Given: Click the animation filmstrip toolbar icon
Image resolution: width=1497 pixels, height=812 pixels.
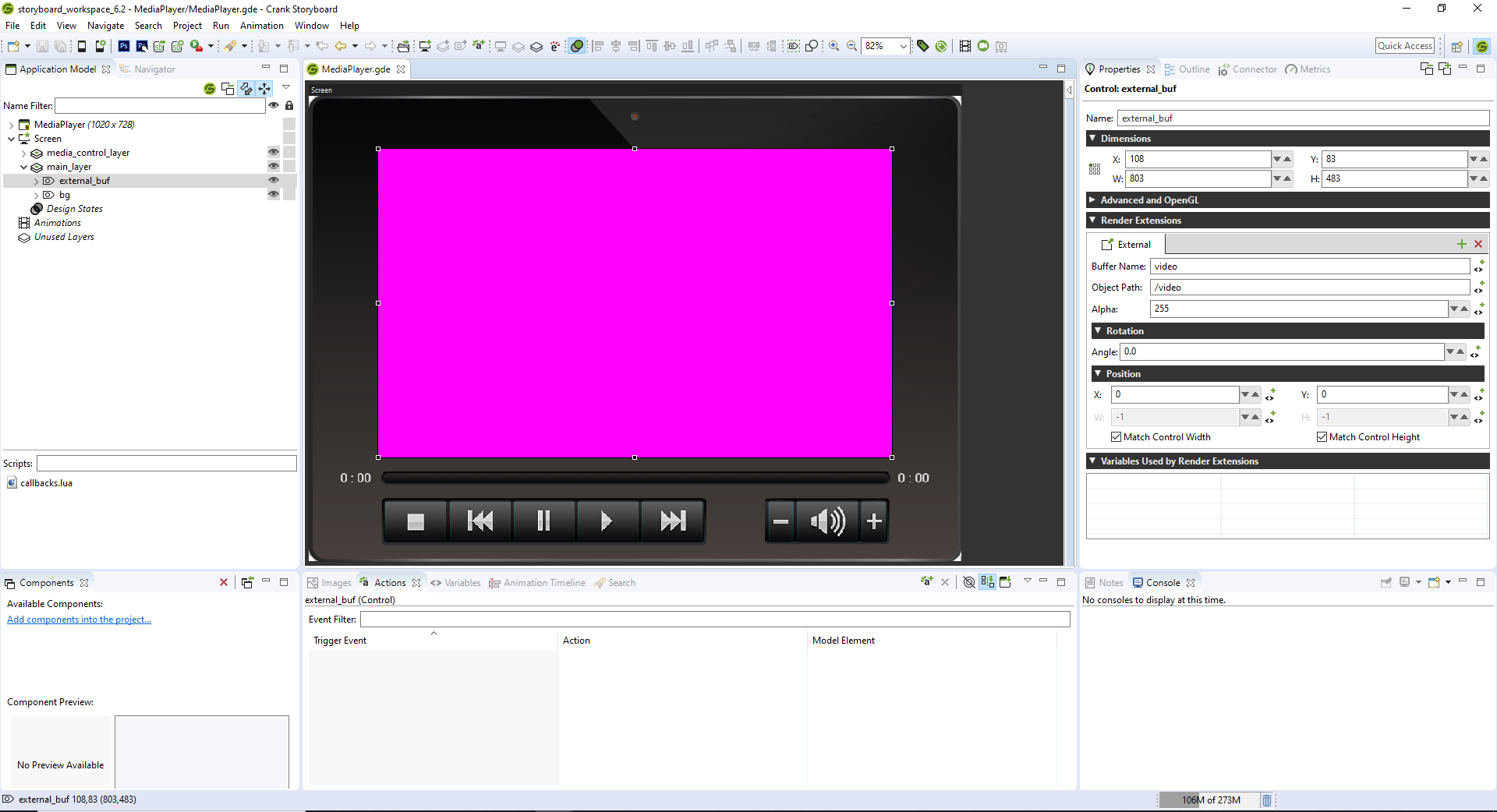Looking at the screenshot, I should pyautogui.click(x=964, y=47).
